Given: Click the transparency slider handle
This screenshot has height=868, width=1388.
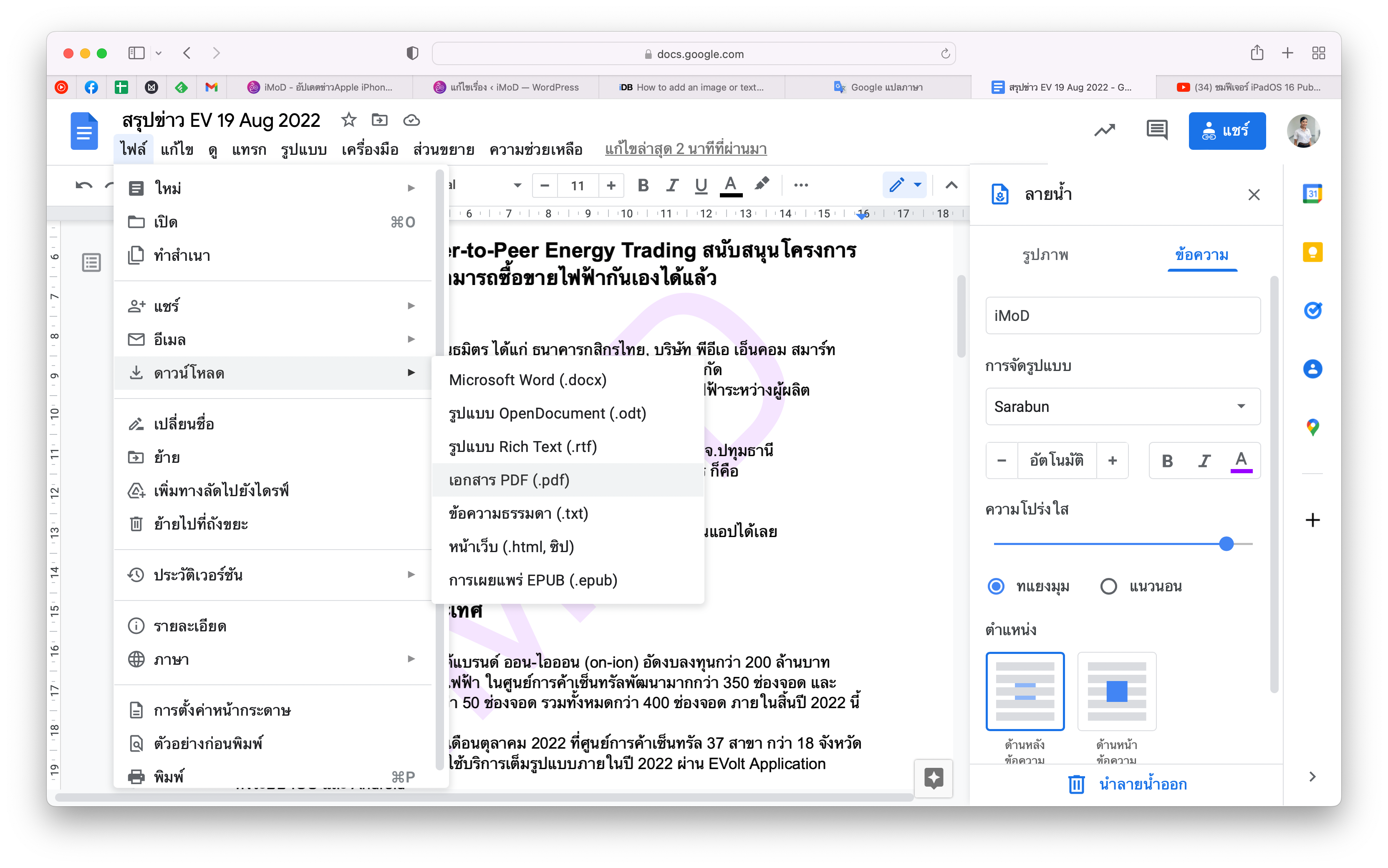Looking at the screenshot, I should coord(1226,543).
